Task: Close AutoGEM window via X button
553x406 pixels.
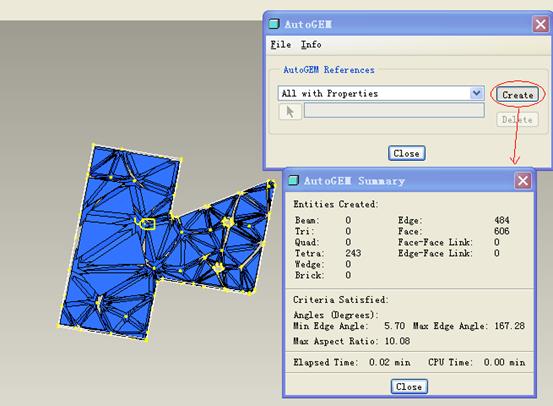Action: pos(540,24)
